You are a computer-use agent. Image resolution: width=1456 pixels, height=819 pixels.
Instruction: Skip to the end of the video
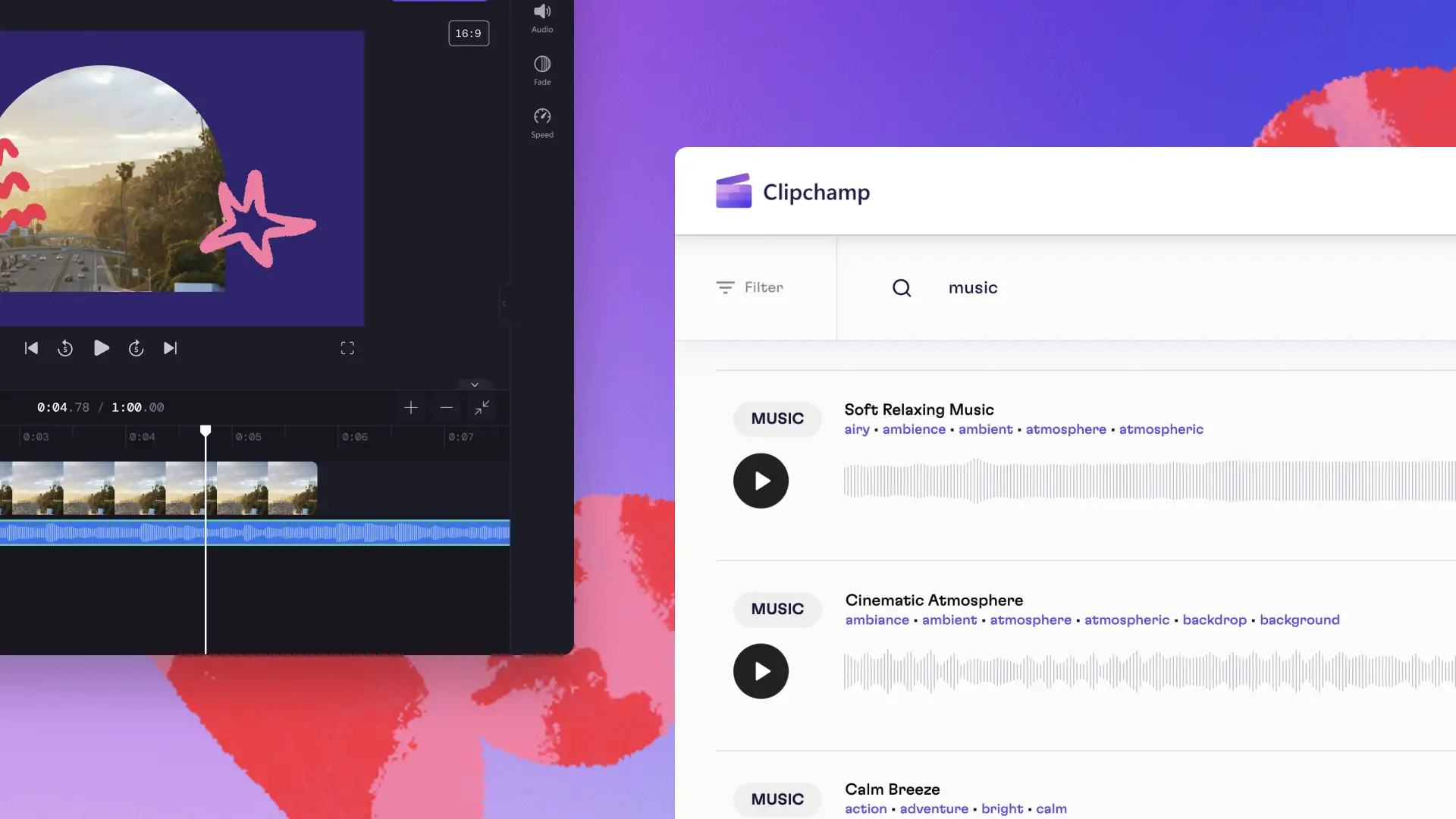point(170,348)
